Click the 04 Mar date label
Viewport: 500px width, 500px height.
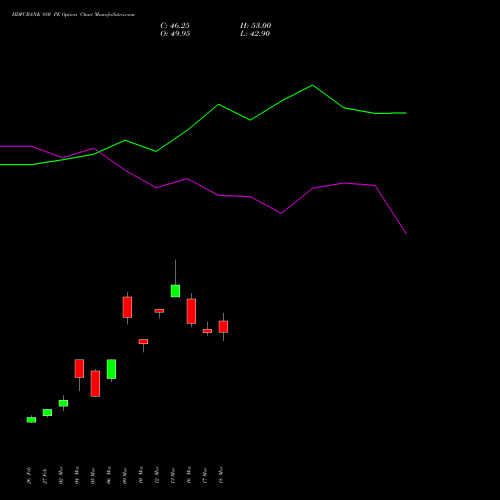pyautogui.click(x=77, y=475)
